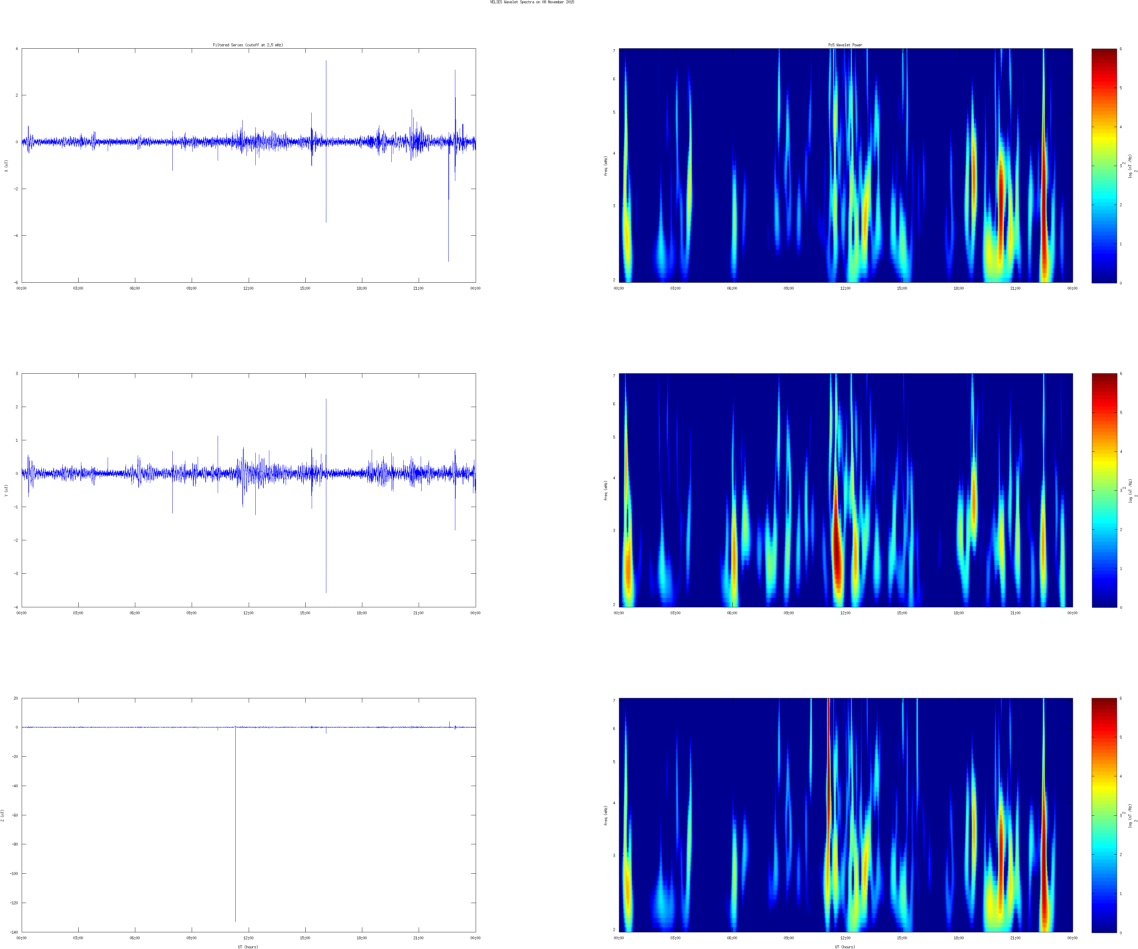
Task: Click the wavelet power spectrogram beside the X plot
Action: pos(846,165)
